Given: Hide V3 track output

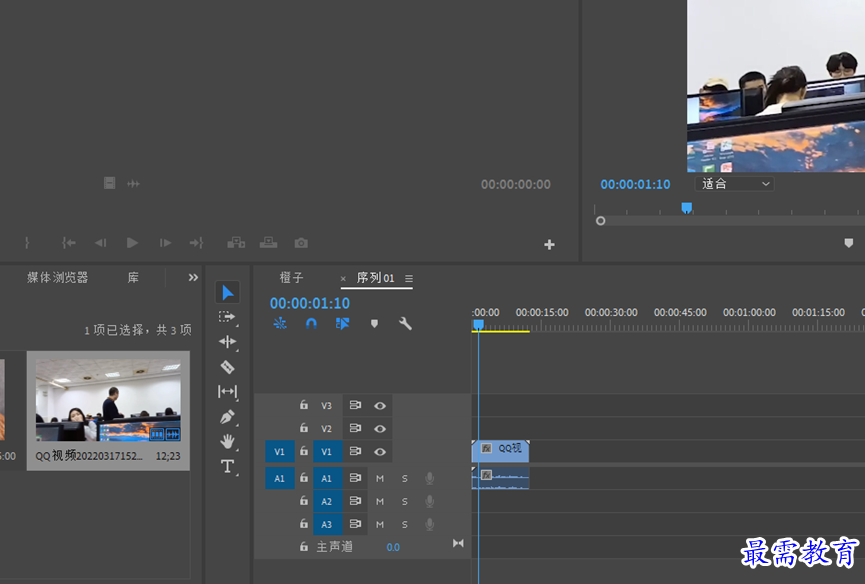Looking at the screenshot, I should click(380, 406).
